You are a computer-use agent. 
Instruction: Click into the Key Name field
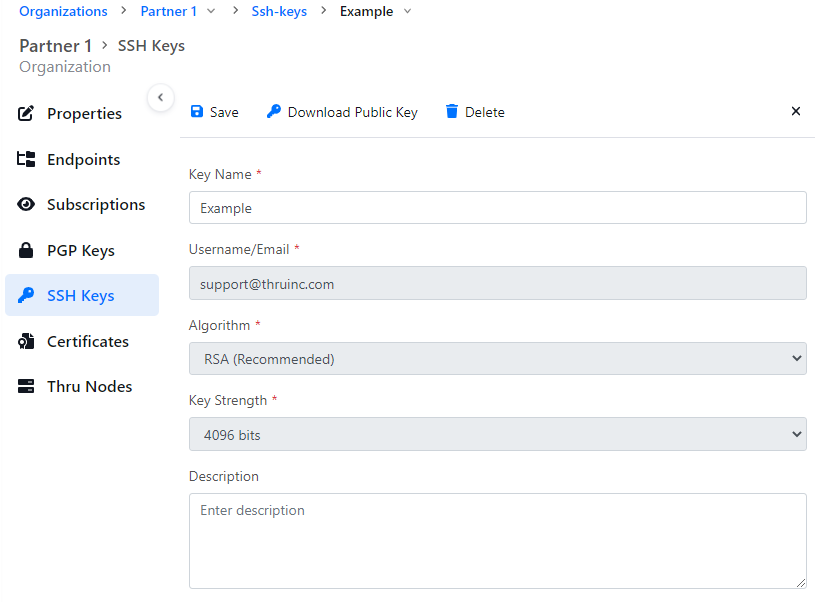(497, 208)
